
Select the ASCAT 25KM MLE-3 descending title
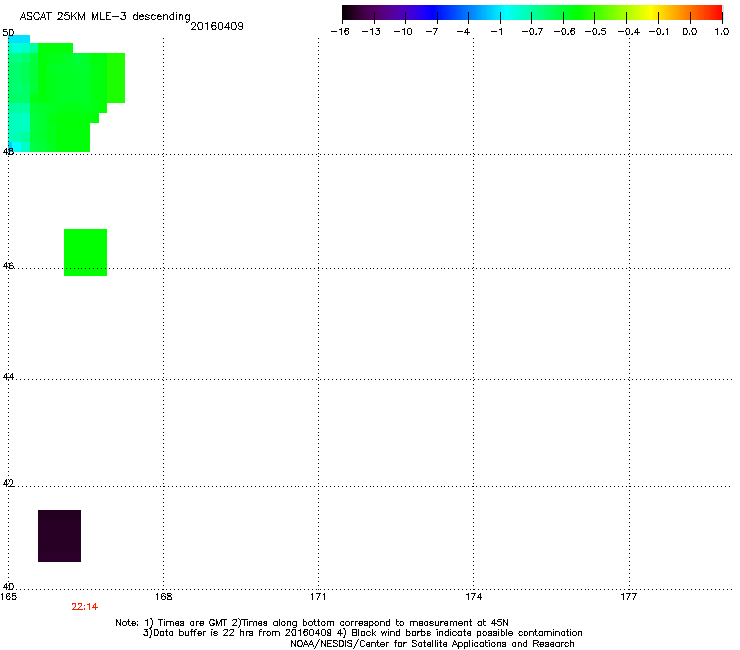point(105,16)
